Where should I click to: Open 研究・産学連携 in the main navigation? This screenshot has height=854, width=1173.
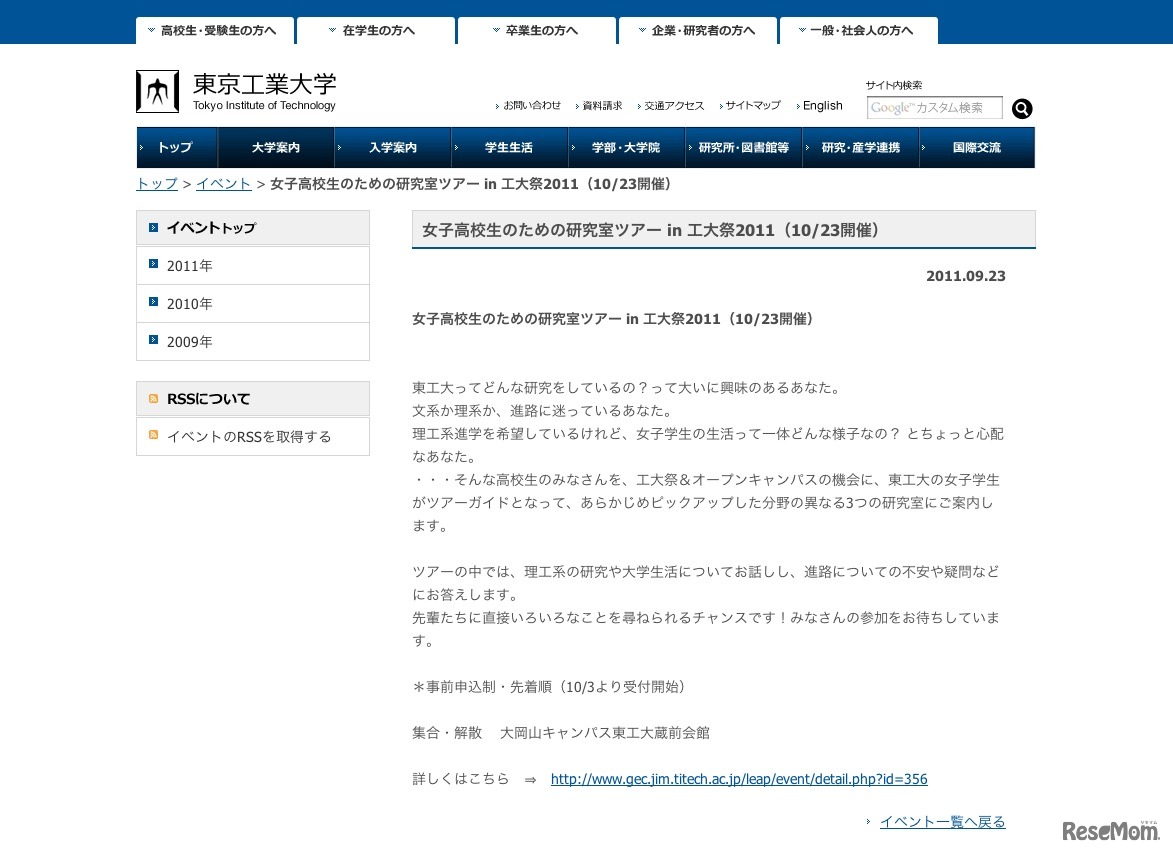[x=860, y=147]
